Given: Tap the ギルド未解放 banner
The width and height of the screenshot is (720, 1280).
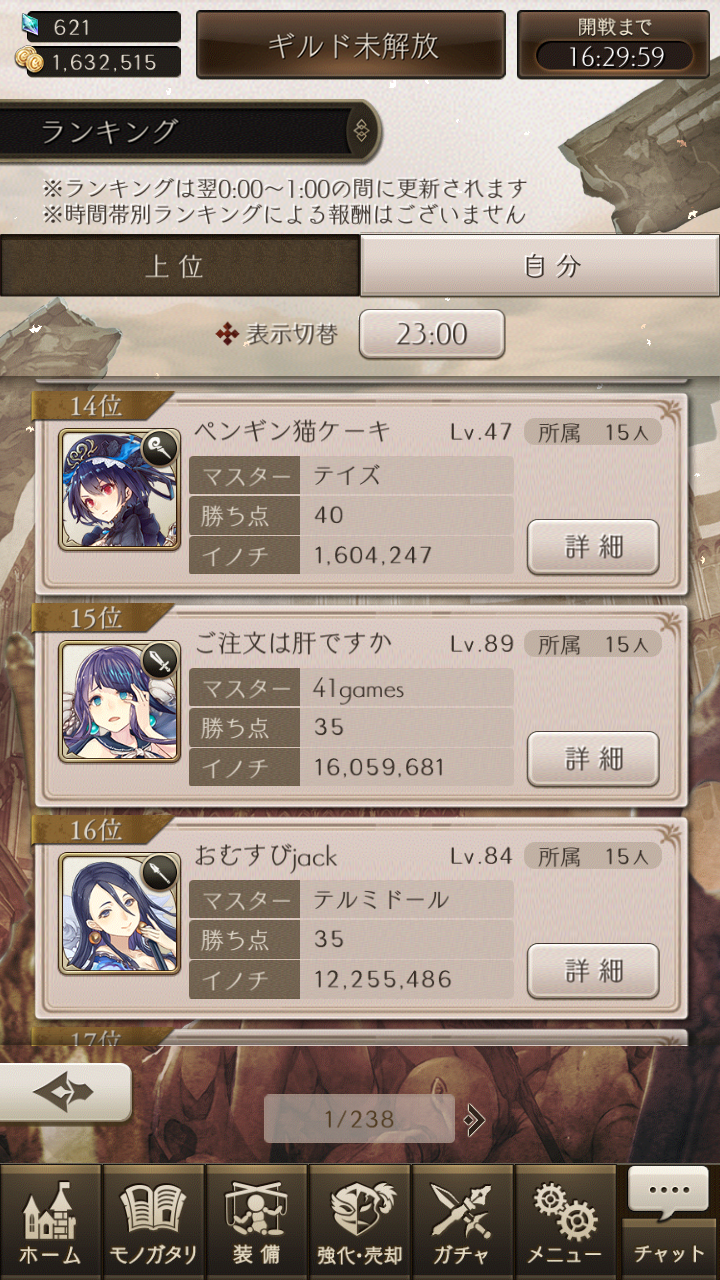Looking at the screenshot, I should point(351,45).
